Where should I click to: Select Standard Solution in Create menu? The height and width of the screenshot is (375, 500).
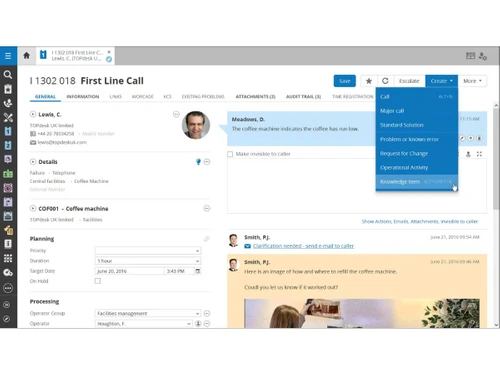pos(417,125)
